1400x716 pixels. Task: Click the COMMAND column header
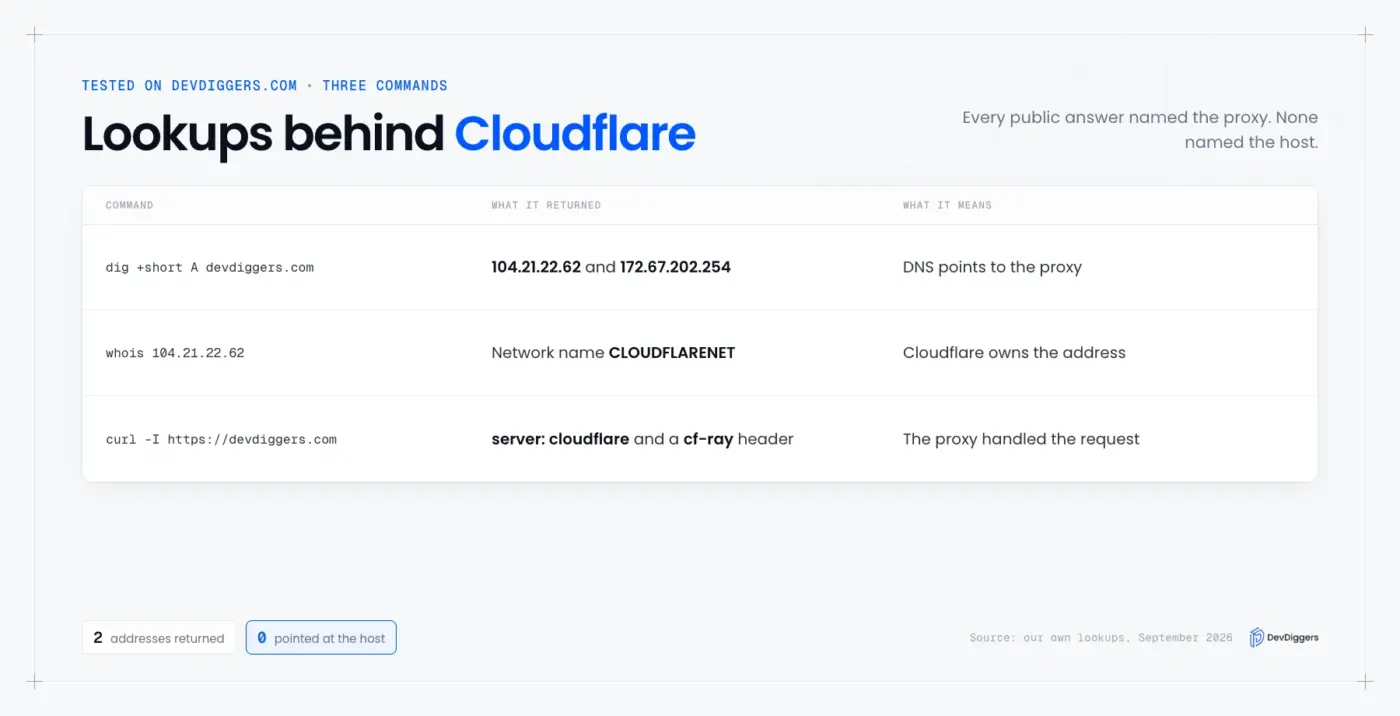point(130,205)
